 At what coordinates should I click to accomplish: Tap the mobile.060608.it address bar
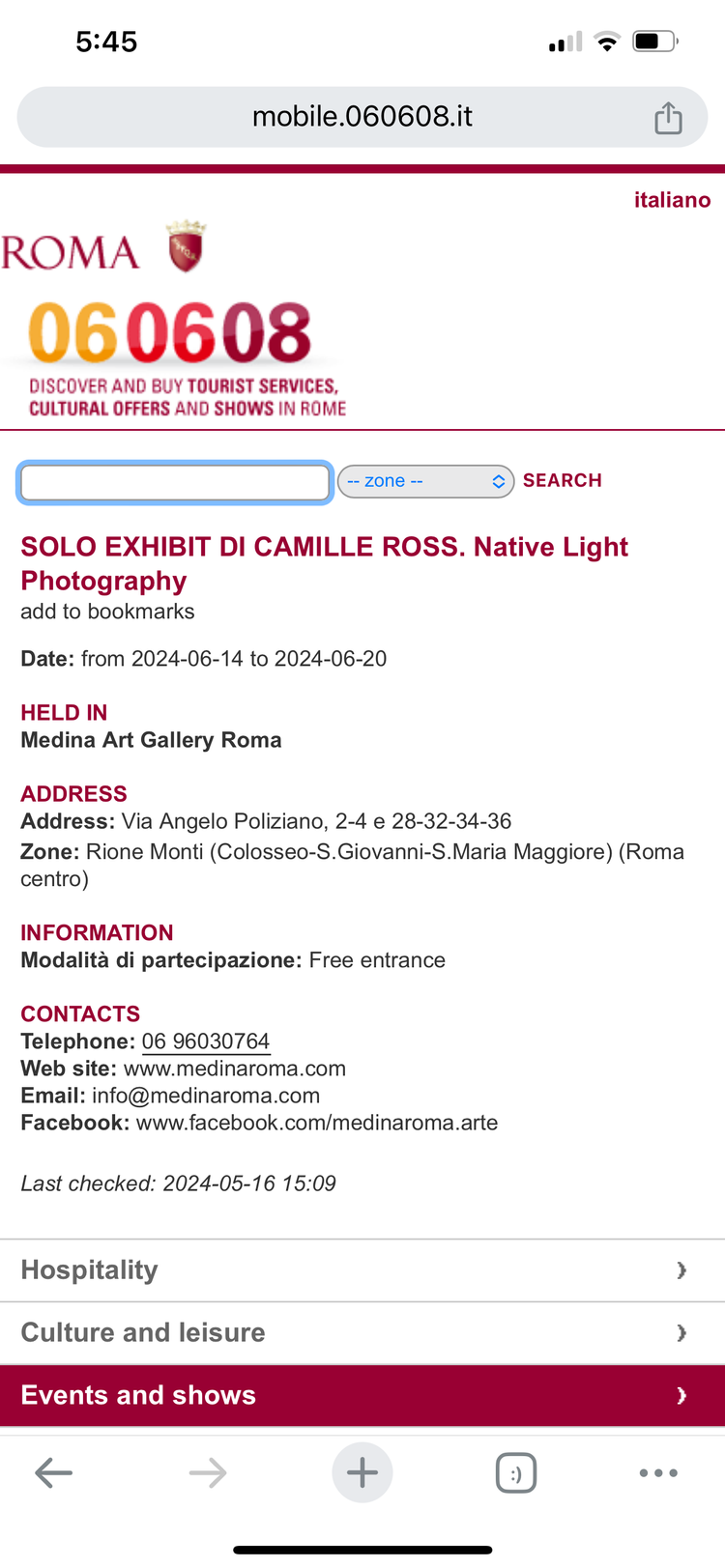click(x=362, y=117)
